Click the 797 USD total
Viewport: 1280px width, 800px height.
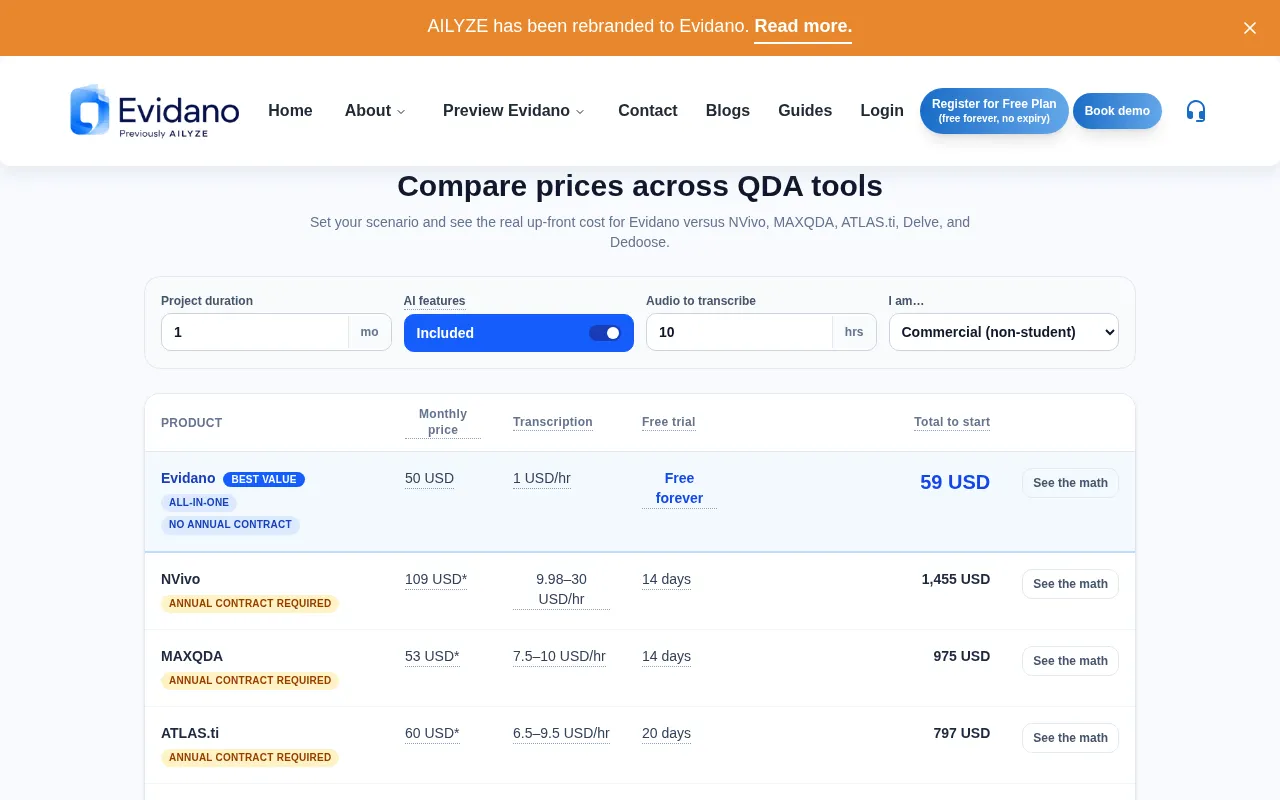pos(962,733)
